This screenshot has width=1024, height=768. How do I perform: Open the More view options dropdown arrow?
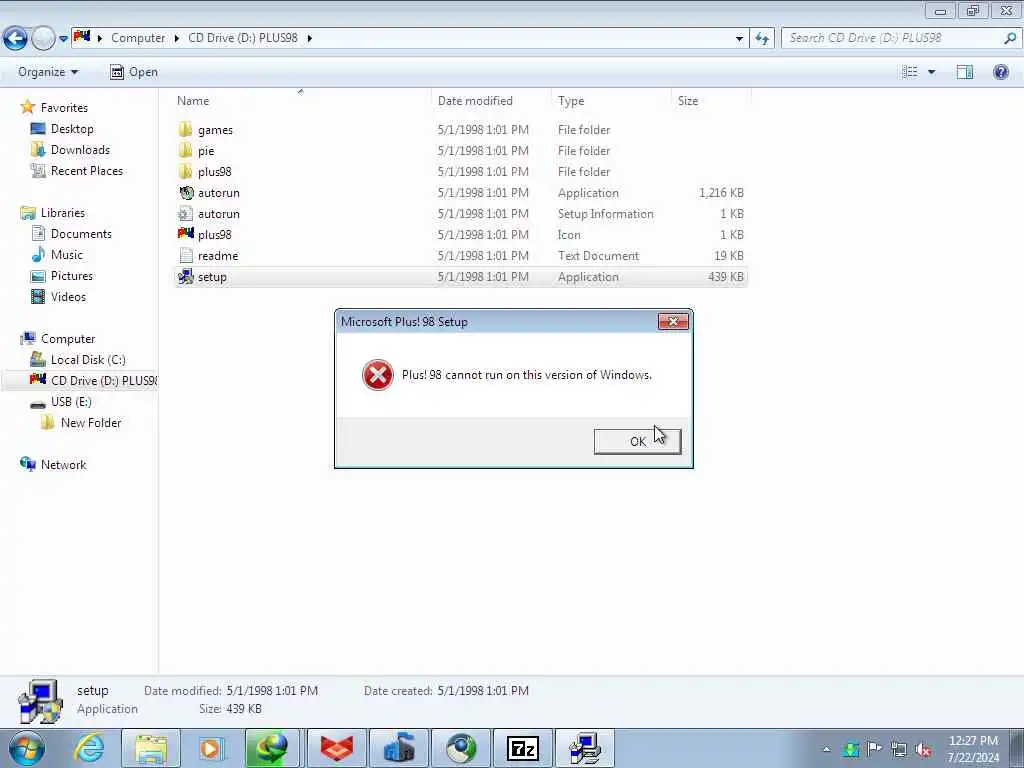(931, 72)
